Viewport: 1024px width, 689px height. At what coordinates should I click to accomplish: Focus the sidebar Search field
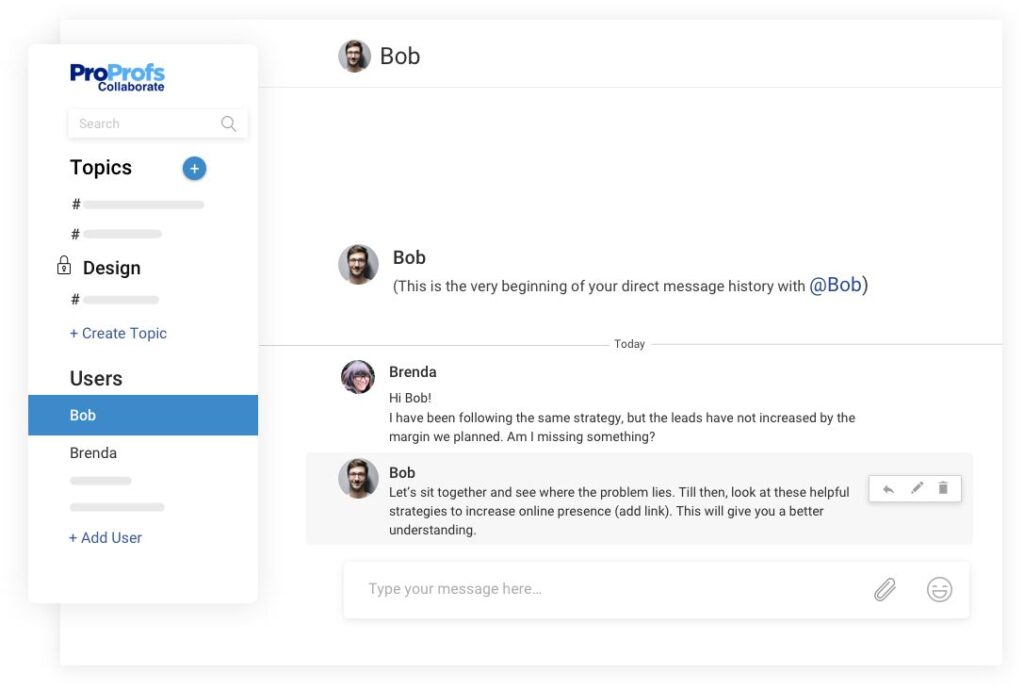157,123
